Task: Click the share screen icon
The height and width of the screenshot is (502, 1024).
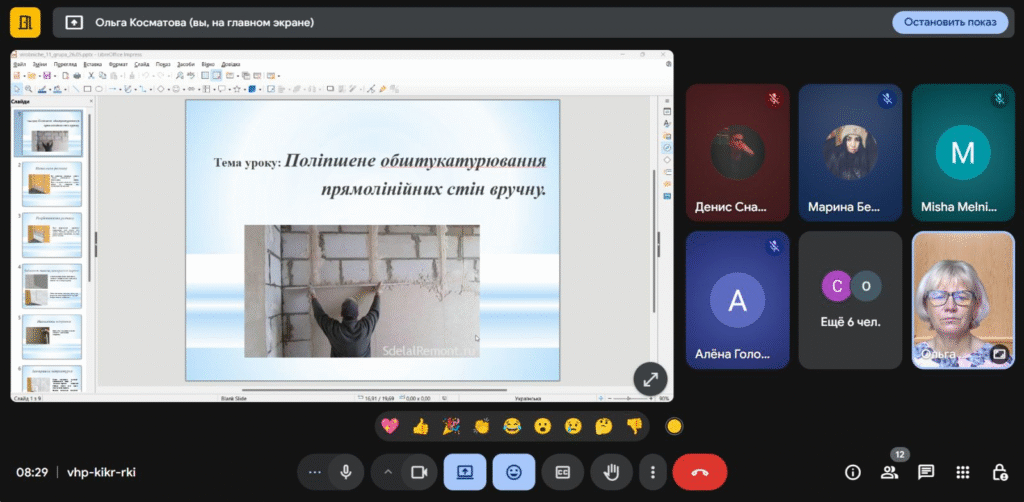Action: [465, 472]
